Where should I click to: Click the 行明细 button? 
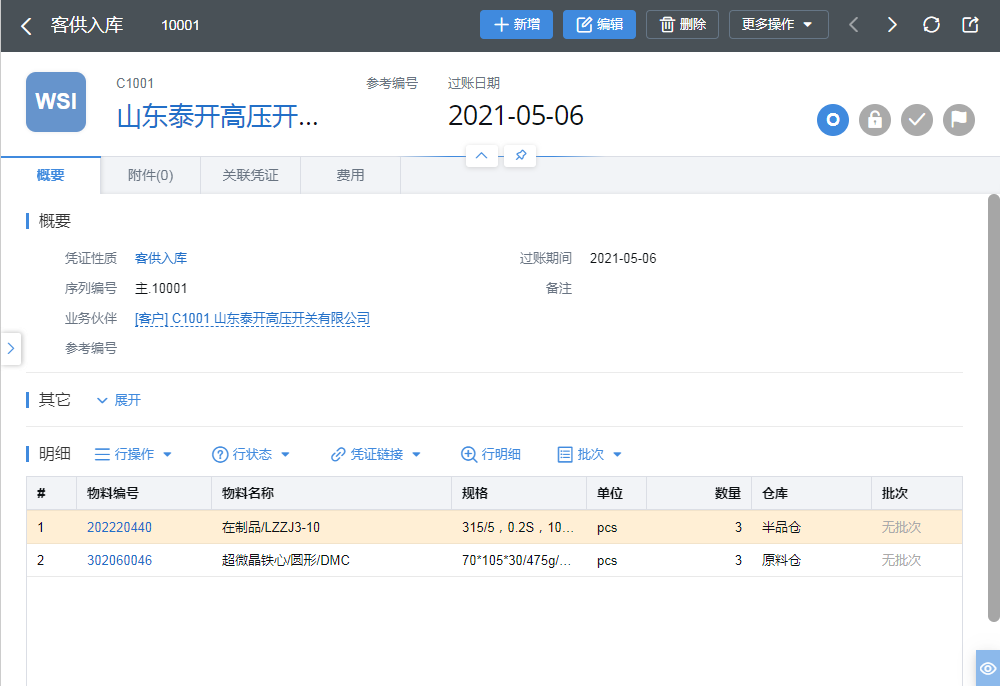coord(490,454)
